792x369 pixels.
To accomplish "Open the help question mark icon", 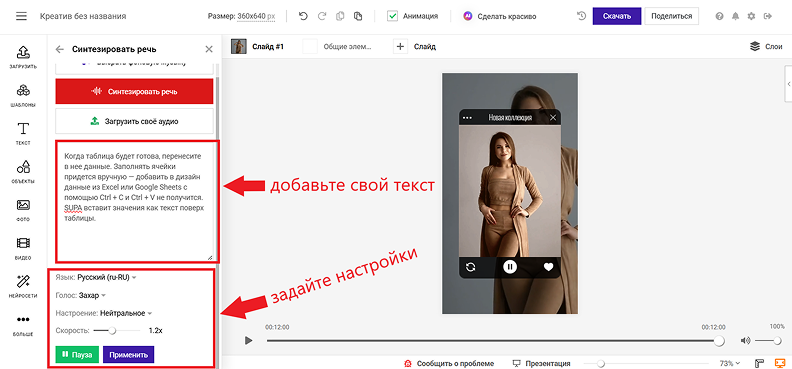I will pyautogui.click(x=719, y=16).
